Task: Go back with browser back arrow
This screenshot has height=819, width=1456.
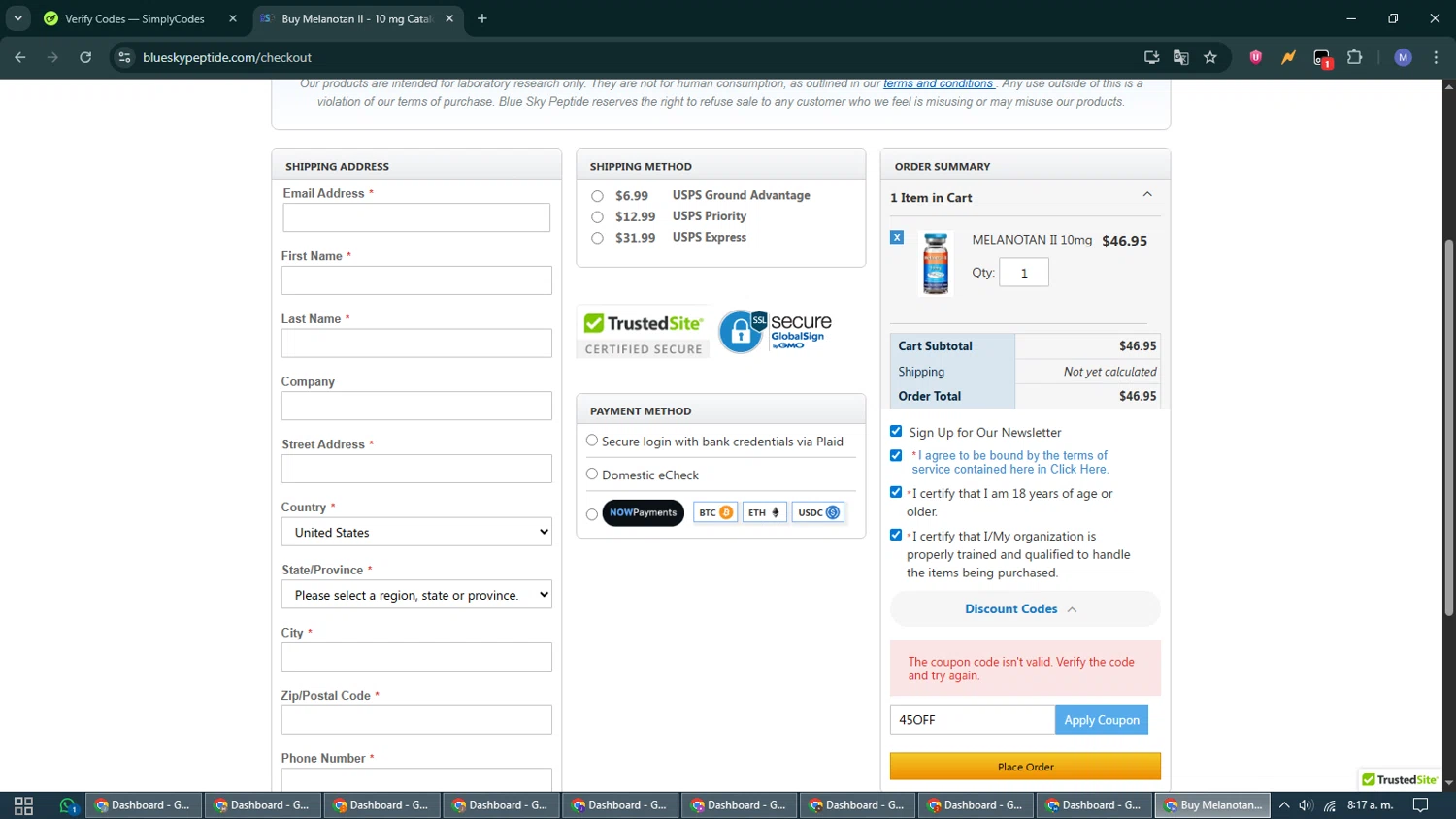Action: 20,57
